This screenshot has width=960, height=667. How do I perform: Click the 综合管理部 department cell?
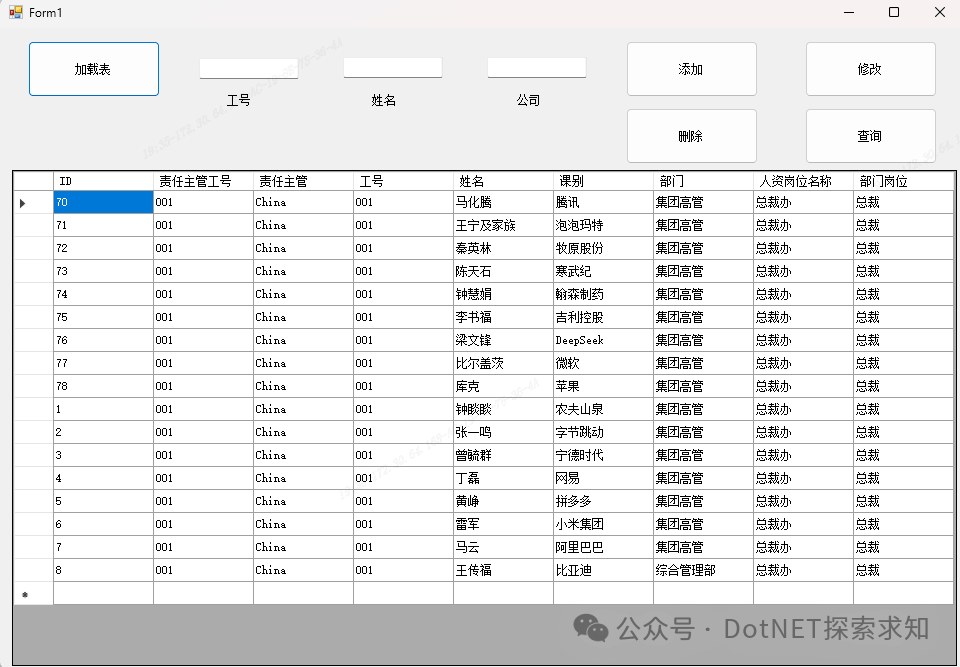tap(703, 570)
